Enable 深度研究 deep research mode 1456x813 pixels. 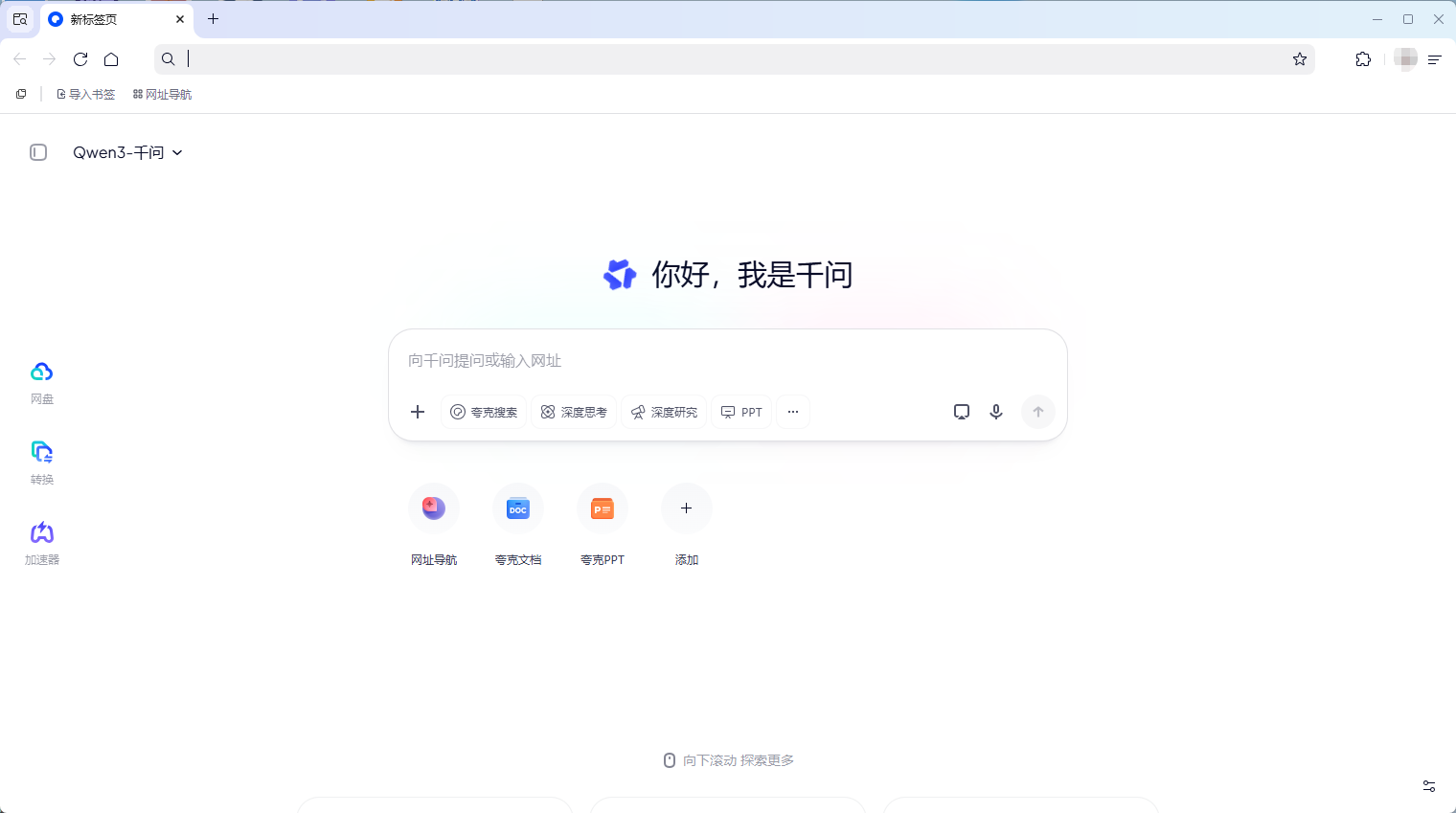664,412
